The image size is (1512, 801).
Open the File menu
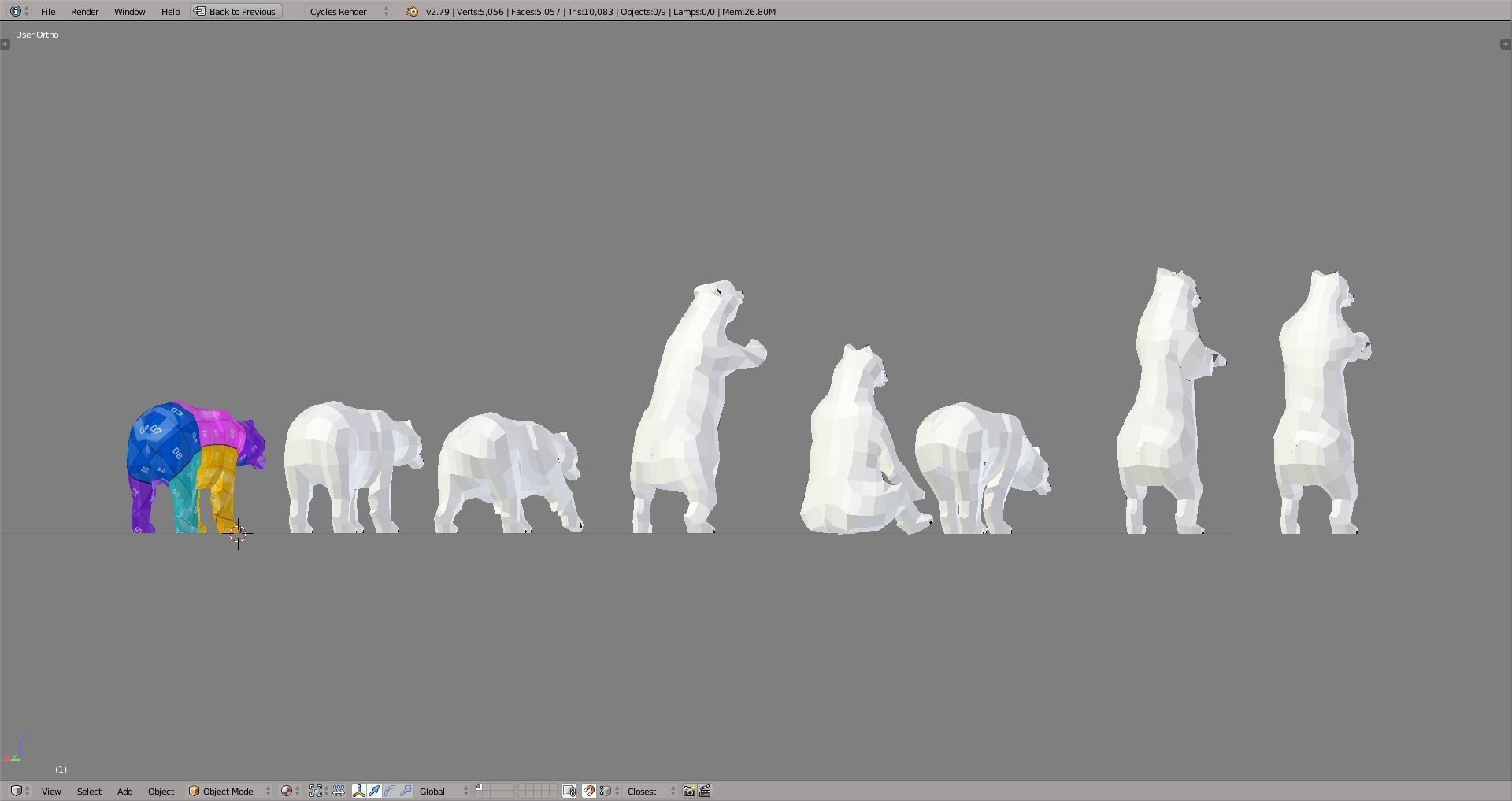coord(48,12)
